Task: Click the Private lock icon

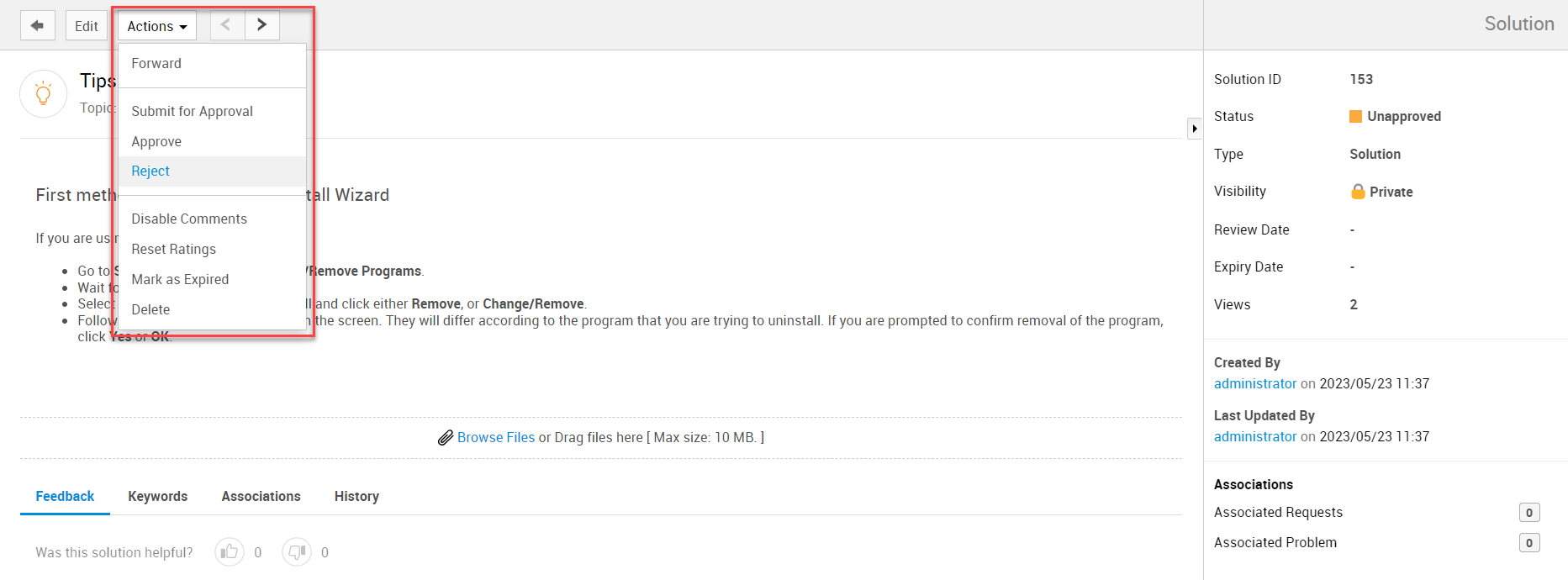Action: [1357, 192]
